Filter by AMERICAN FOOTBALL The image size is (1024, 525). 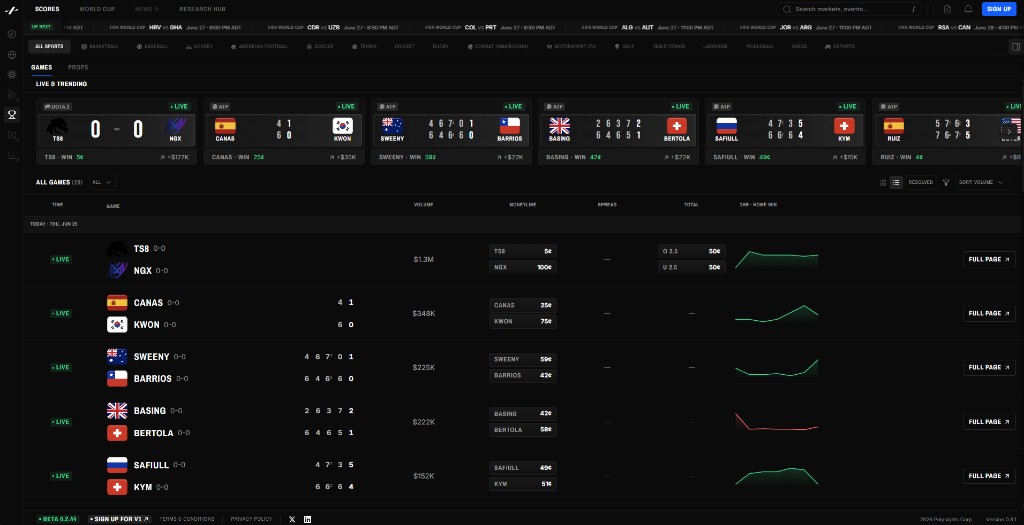tap(259, 46)
